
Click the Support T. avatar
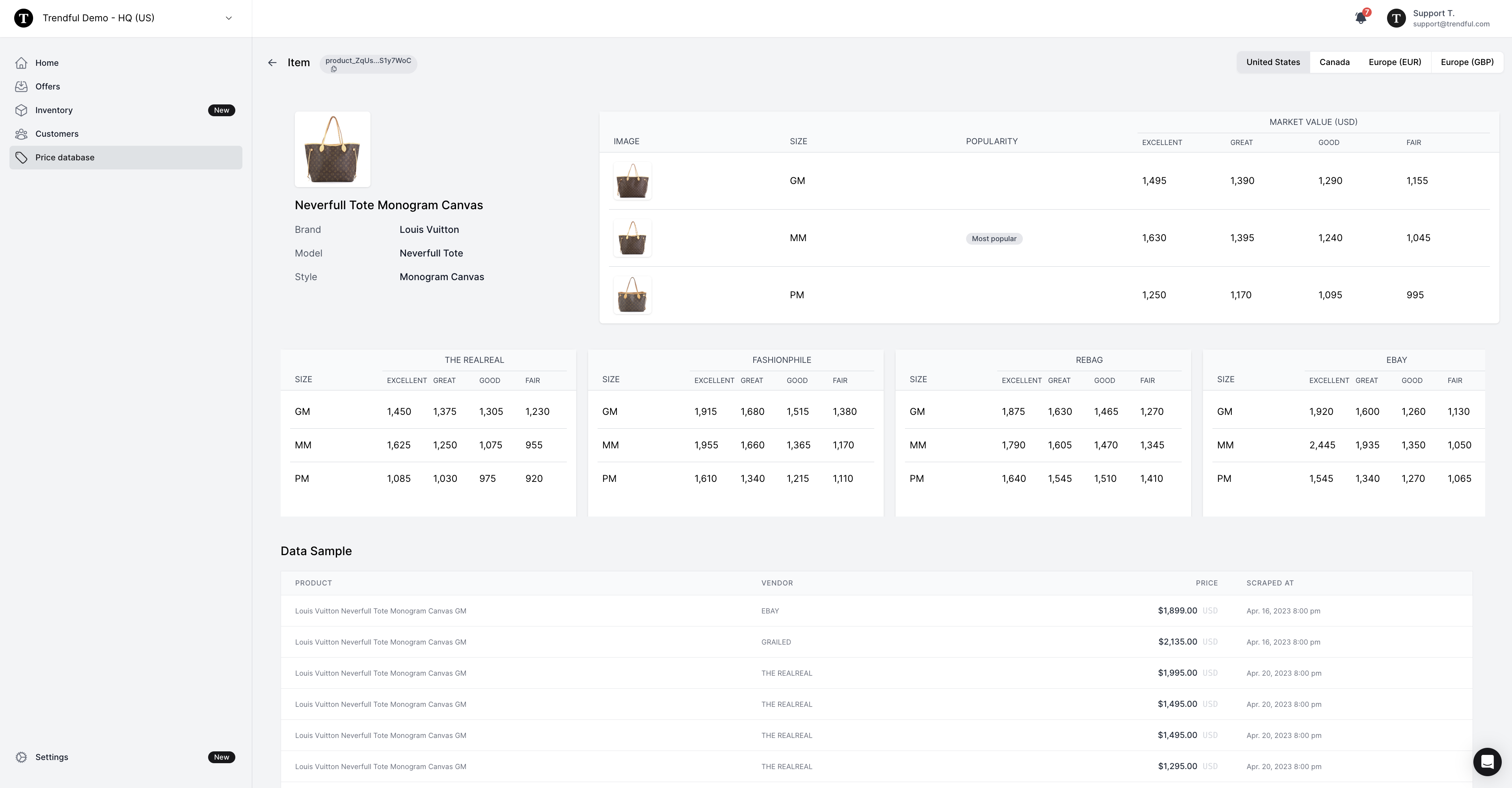(x=1396, y=18)
